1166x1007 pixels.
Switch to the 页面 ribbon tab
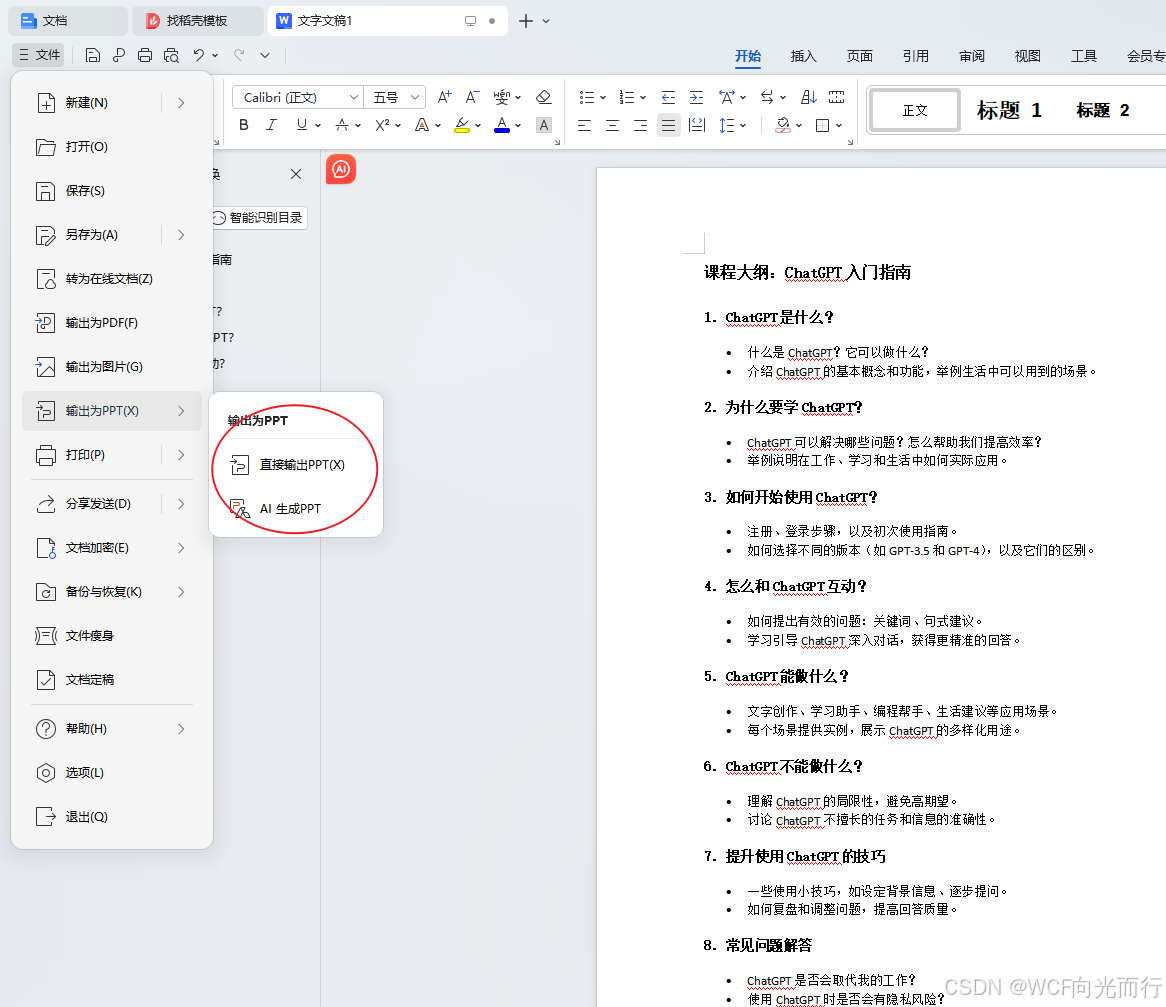click(x=860, y=56)
